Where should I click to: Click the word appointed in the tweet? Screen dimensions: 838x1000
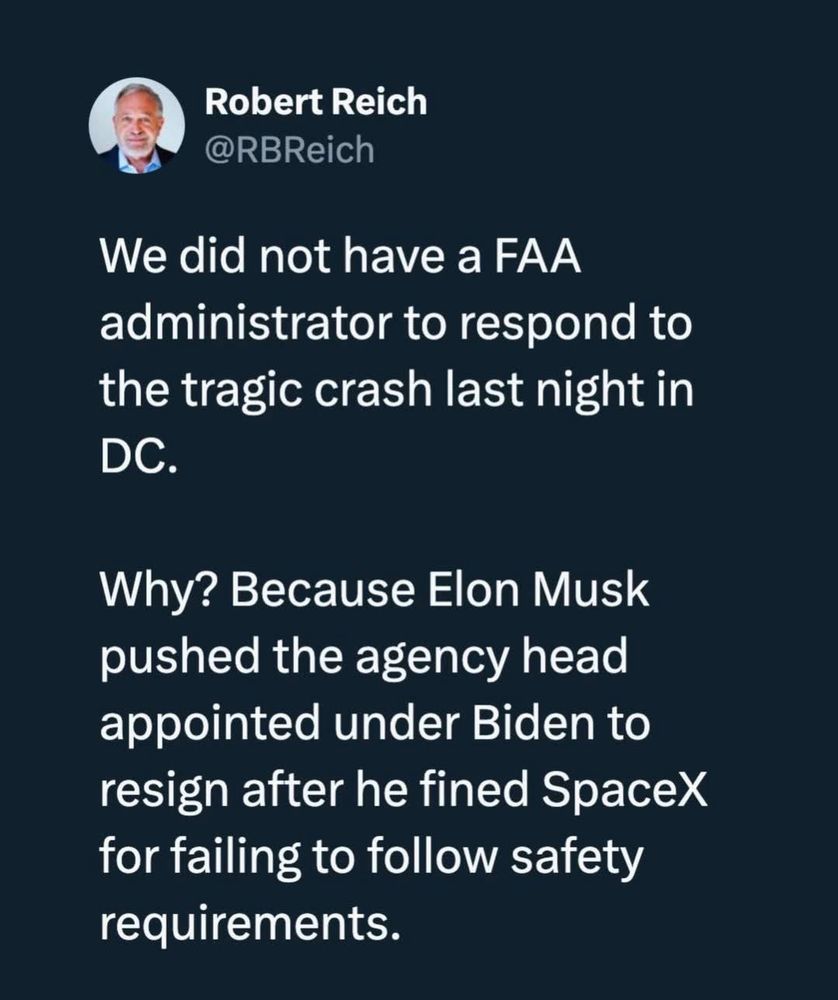click(210, 726)
